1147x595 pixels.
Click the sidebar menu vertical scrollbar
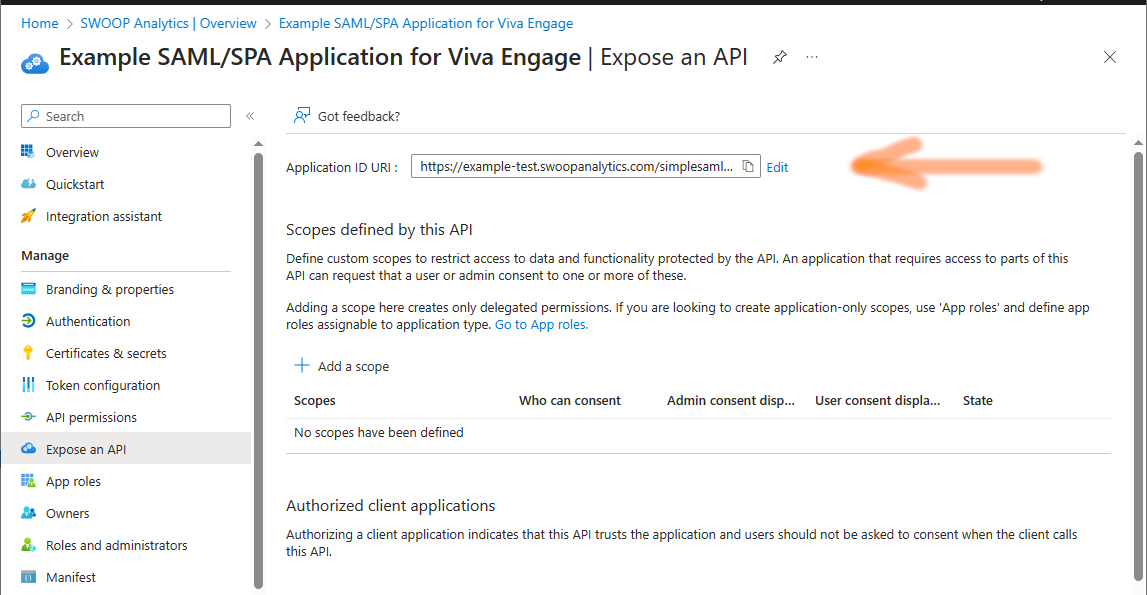(x=258, y=370)
